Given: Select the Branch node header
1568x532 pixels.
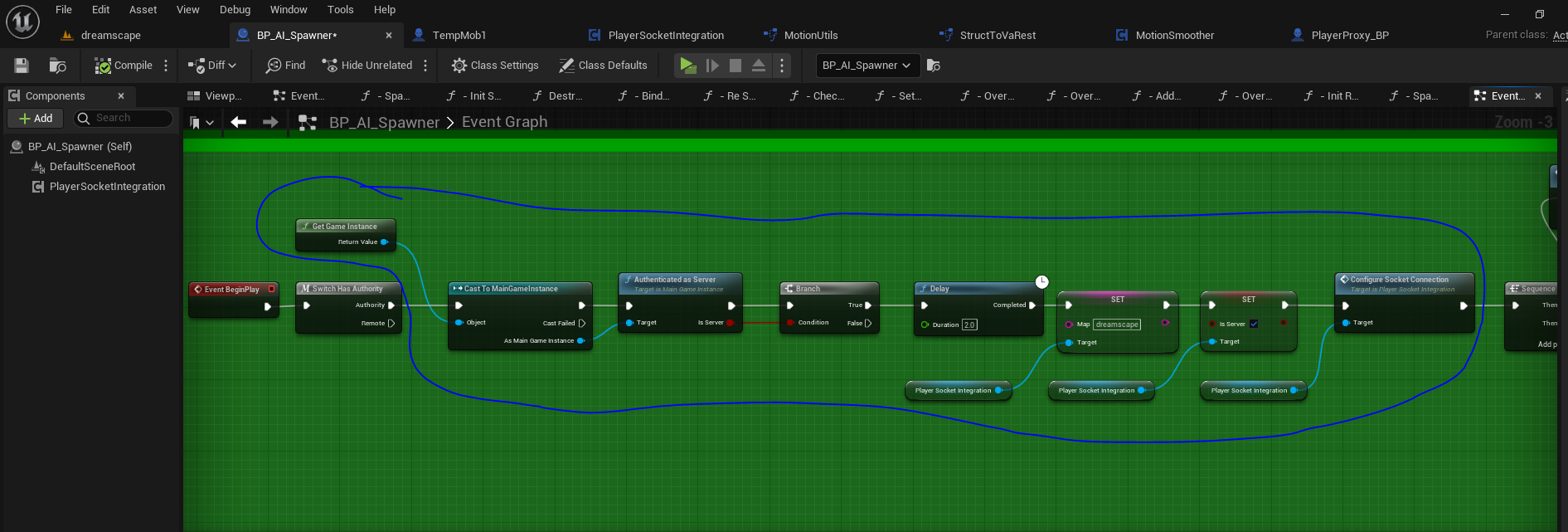Looking at the screenshot, I should 828,289.
